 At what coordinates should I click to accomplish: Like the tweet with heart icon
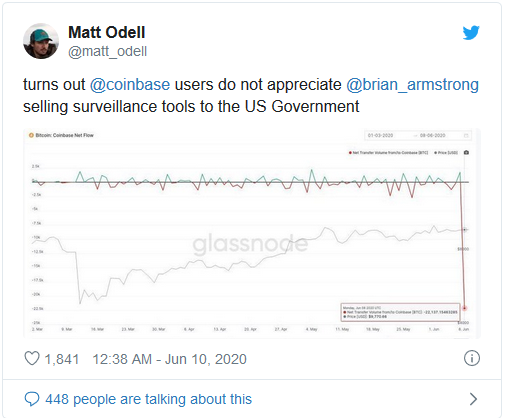coord(32,359)
